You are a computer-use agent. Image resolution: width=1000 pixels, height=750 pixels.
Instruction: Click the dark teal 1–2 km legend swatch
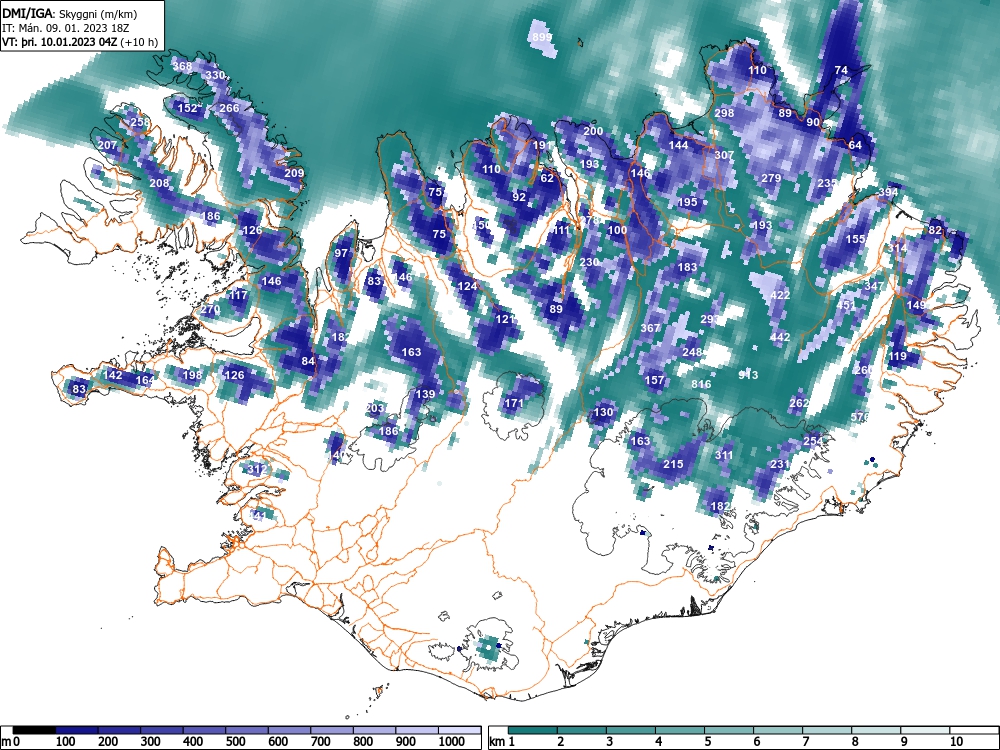coord(533,730)
